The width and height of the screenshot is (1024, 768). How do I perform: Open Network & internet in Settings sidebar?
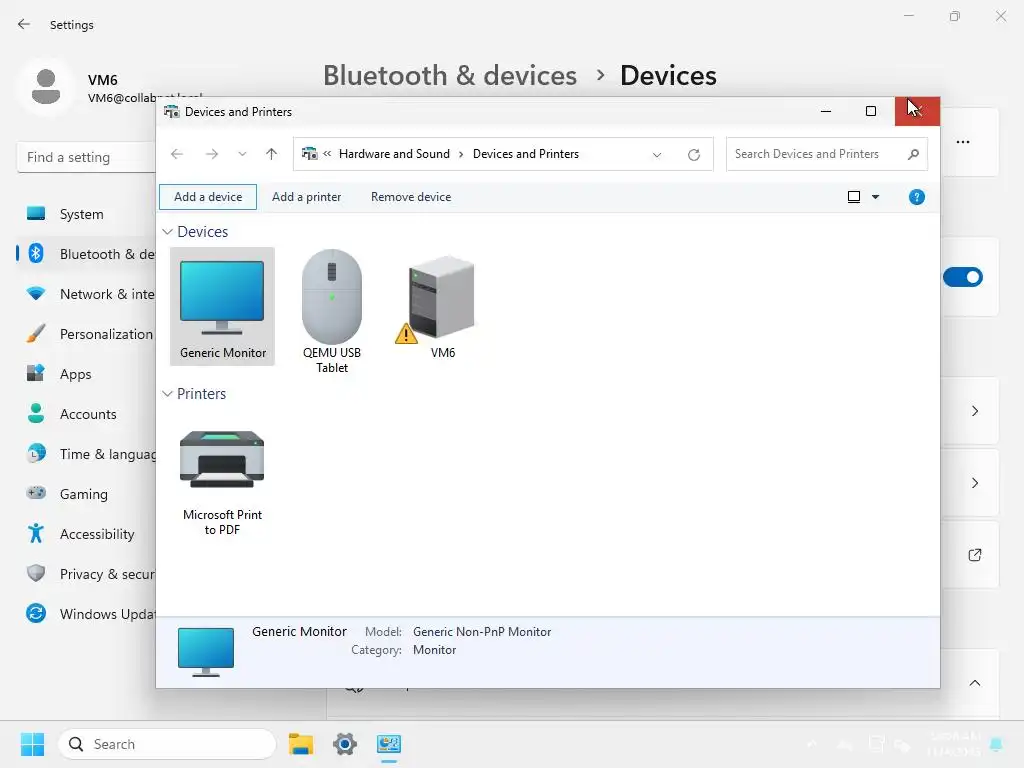tap(86, 294)
